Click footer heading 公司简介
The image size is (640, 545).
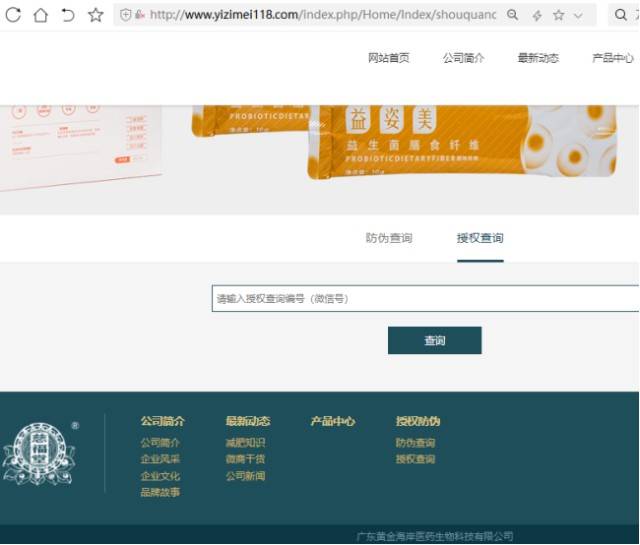[163, 421]
